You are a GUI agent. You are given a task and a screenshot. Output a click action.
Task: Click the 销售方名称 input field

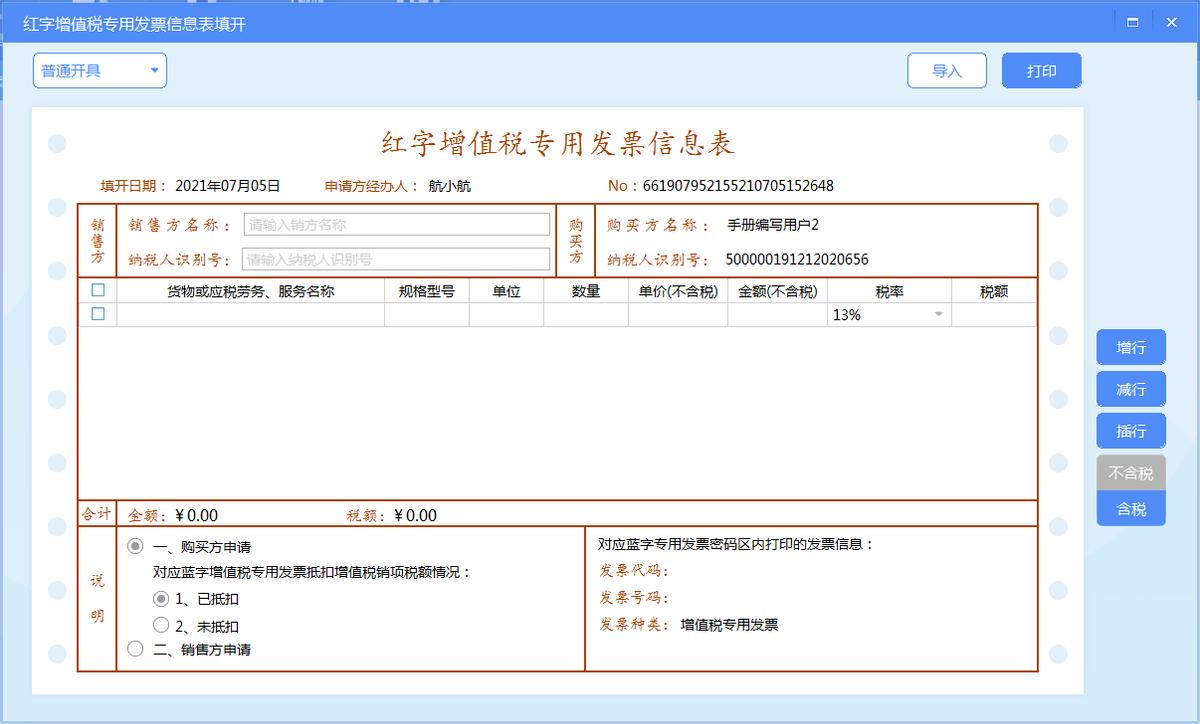pyautogui.click(x=396, y=223)
